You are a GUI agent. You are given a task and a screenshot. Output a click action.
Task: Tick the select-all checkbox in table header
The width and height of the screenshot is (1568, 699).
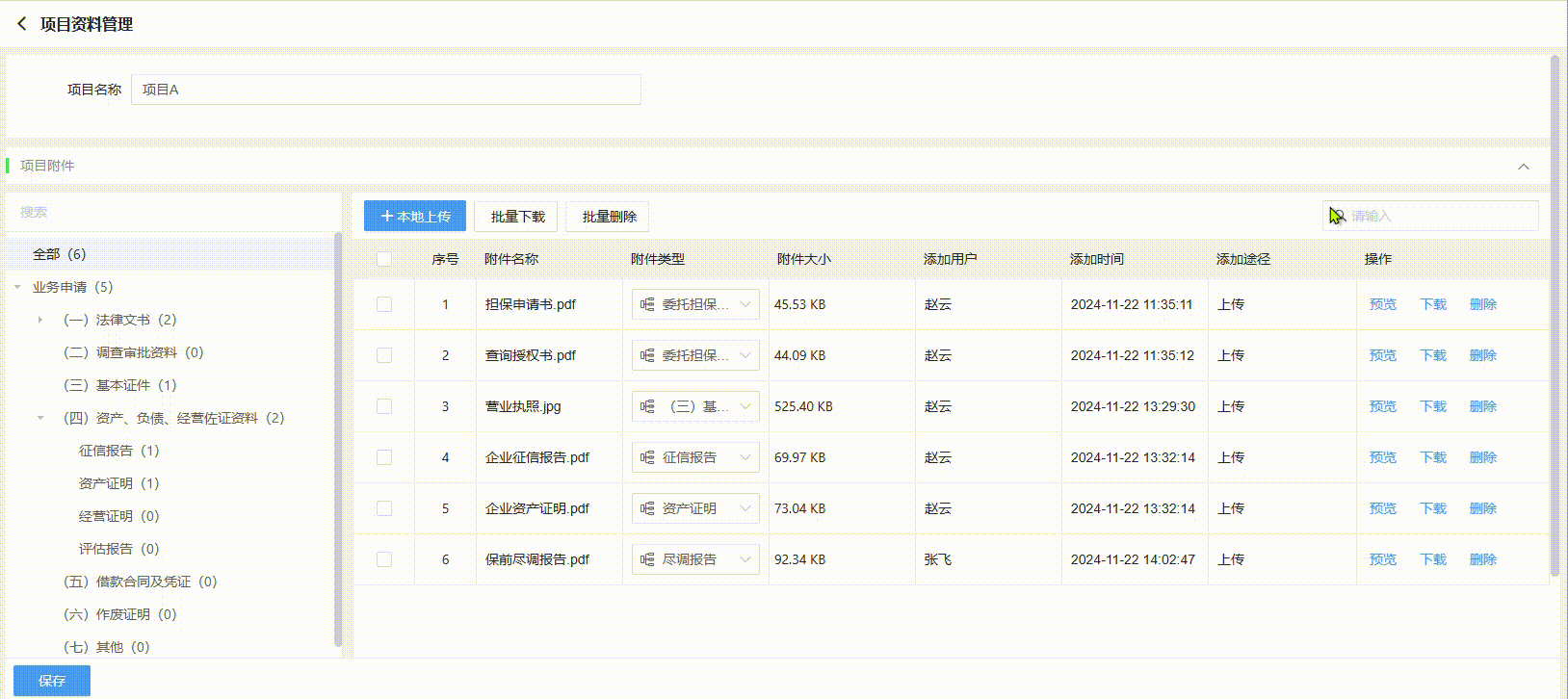pos(384,259)
